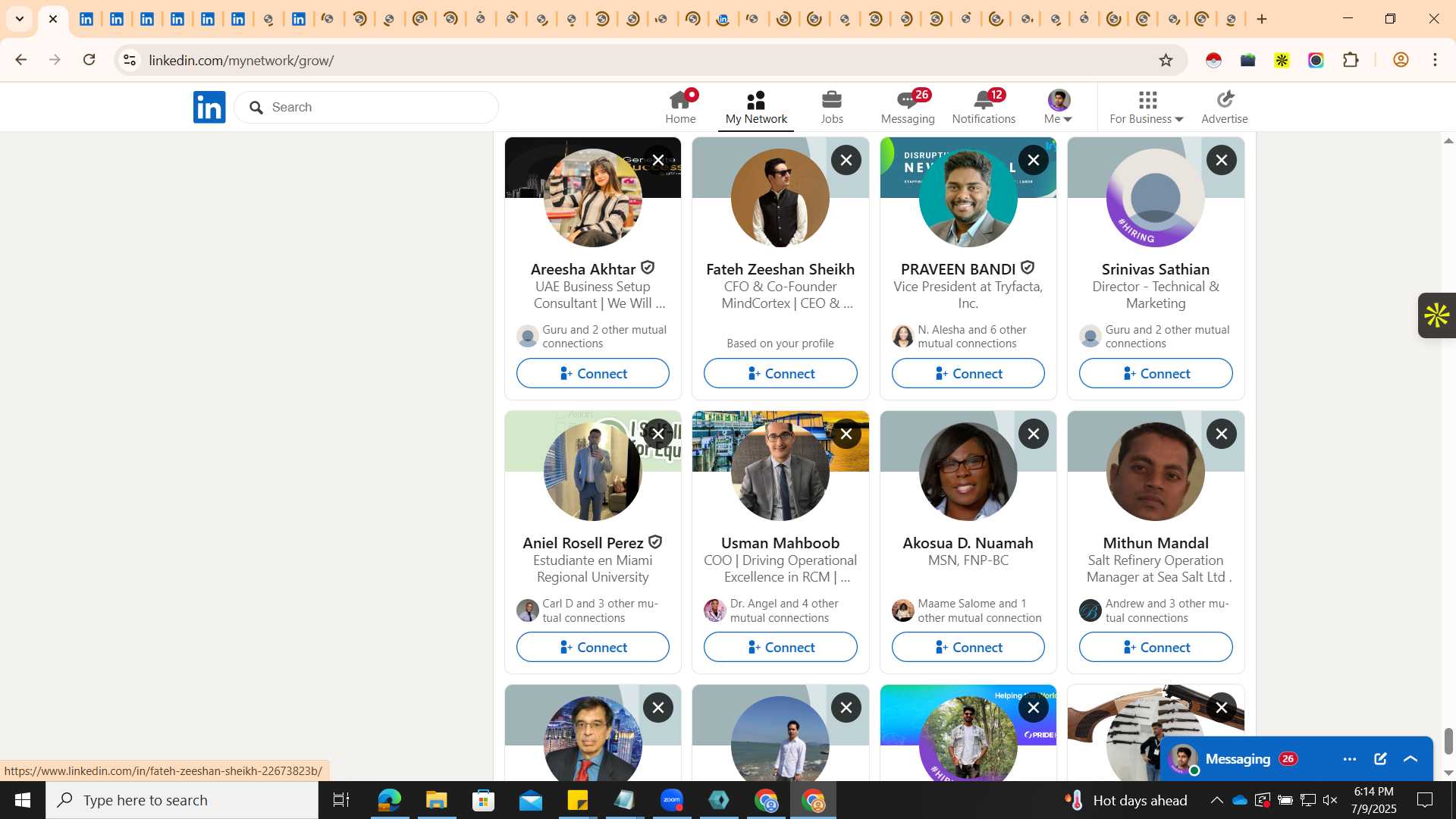Connect with Usman Mahboob
The height and width of the screenshot is (819, 1456).
click(780, 647)
